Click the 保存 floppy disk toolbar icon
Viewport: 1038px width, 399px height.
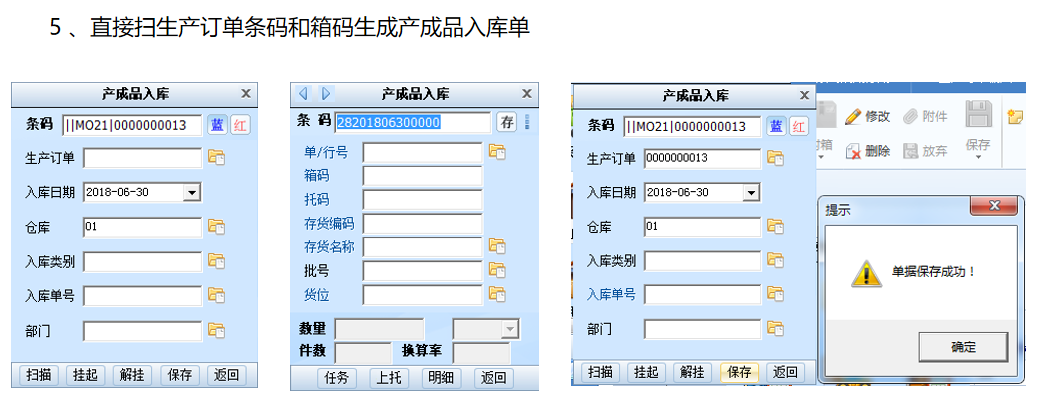[978, 114]
